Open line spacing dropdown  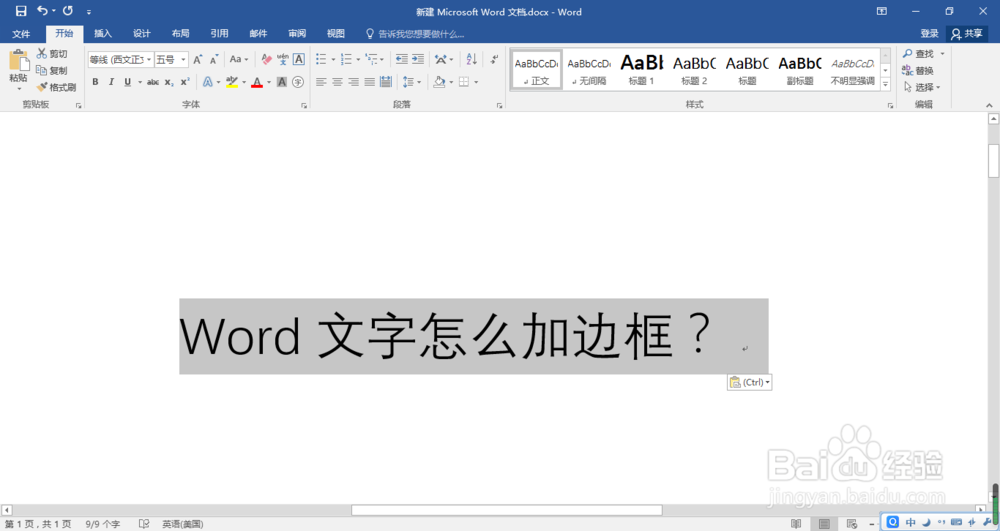411,82
